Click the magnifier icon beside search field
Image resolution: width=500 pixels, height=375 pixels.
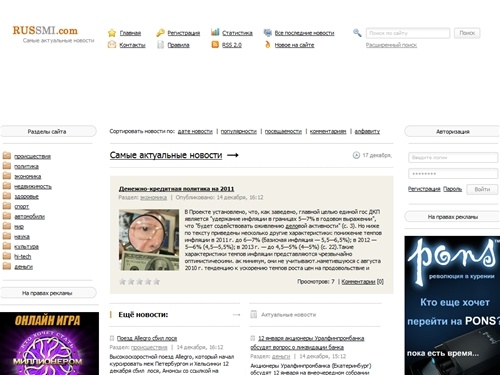coord(357,33)
